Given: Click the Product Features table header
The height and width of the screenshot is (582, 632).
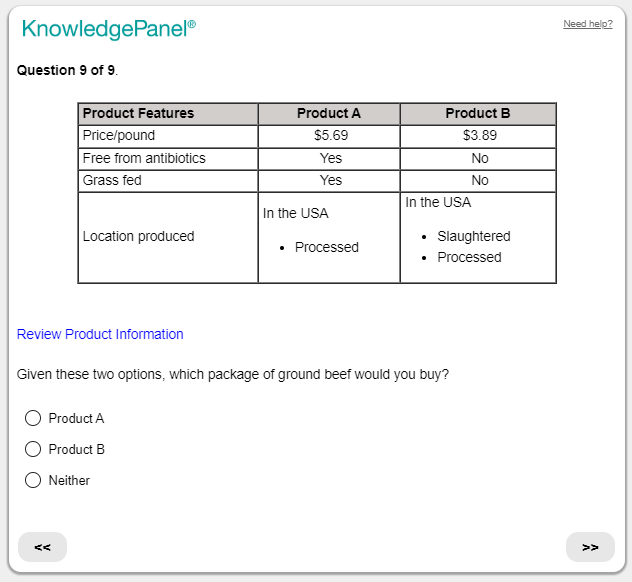Looking at the screenshot, I should pyautogui.click(x=138, y=113).
